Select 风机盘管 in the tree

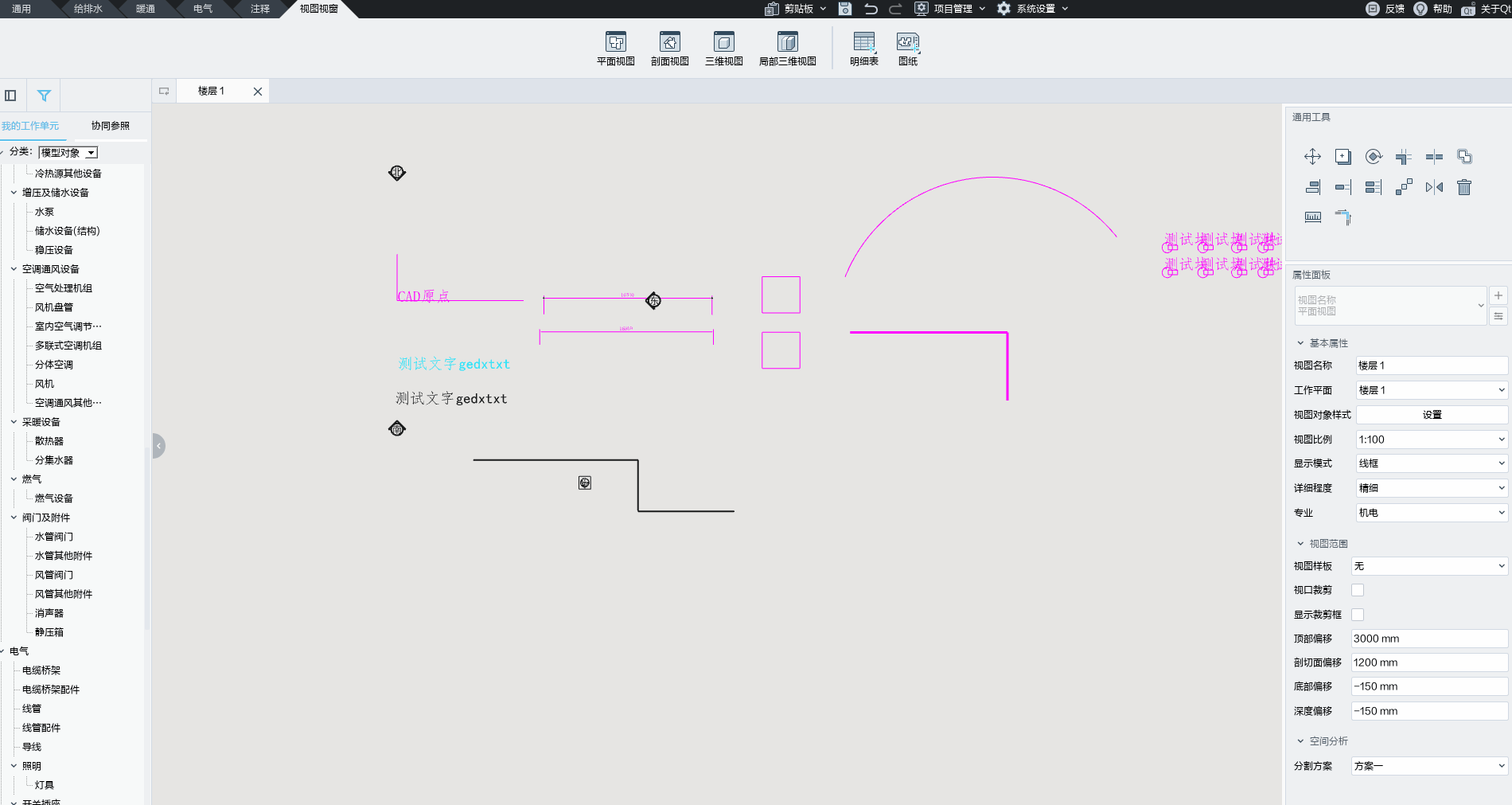pyautogui.click(x=54, y=307)
